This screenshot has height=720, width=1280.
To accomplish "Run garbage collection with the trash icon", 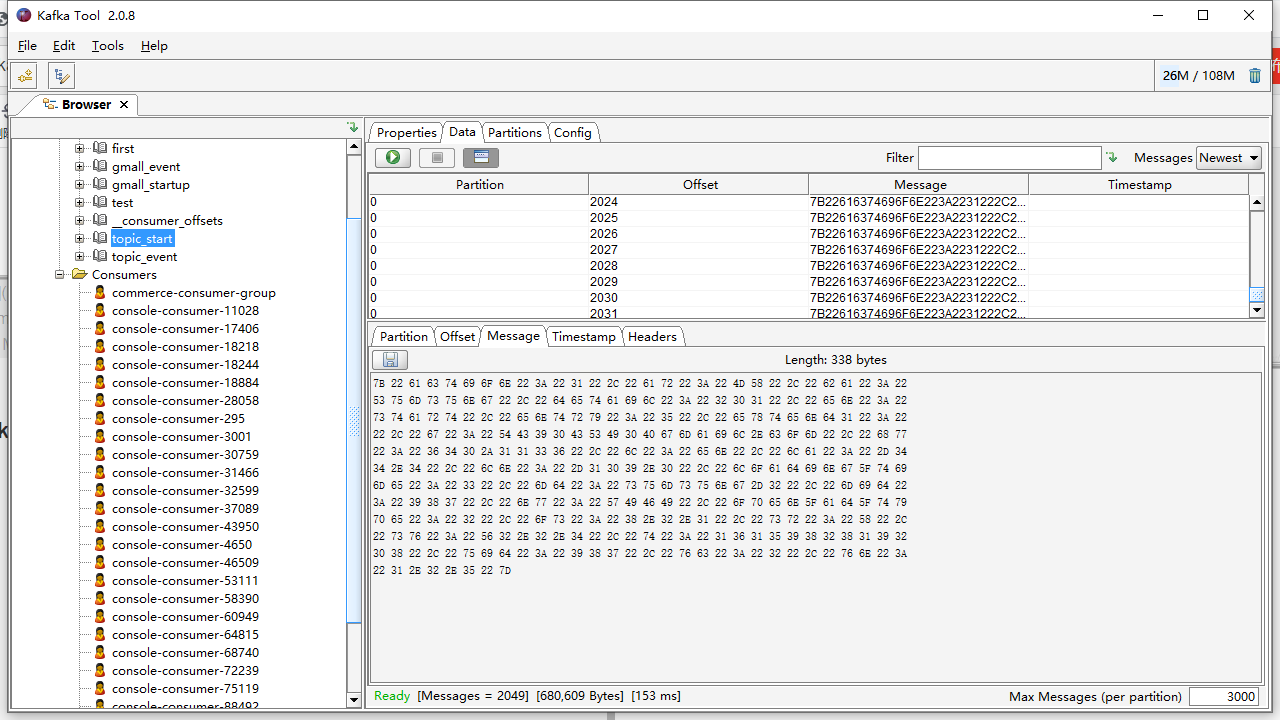I will [1255, 75].
